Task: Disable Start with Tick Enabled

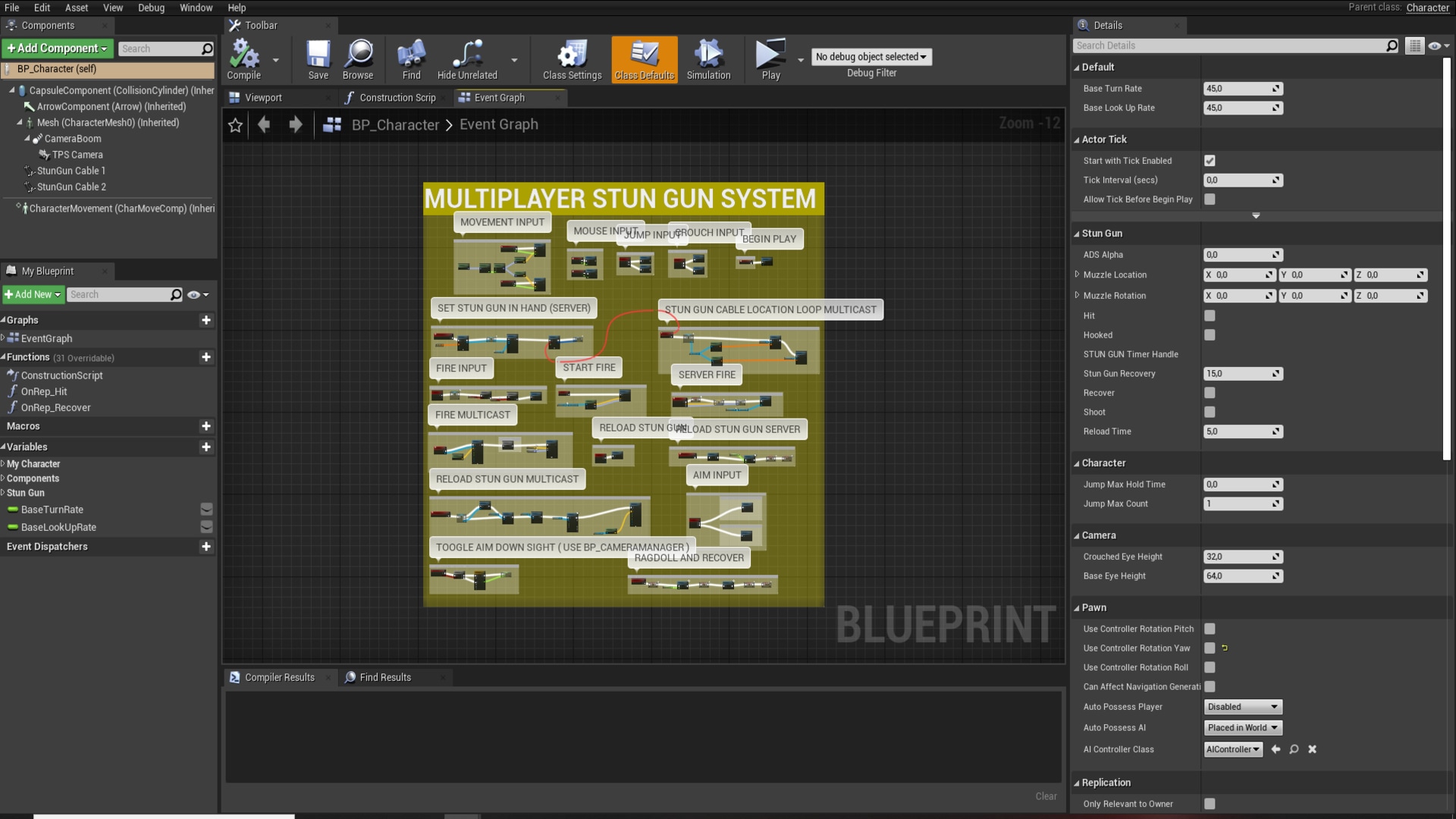Action: [x=1210, y=160]
